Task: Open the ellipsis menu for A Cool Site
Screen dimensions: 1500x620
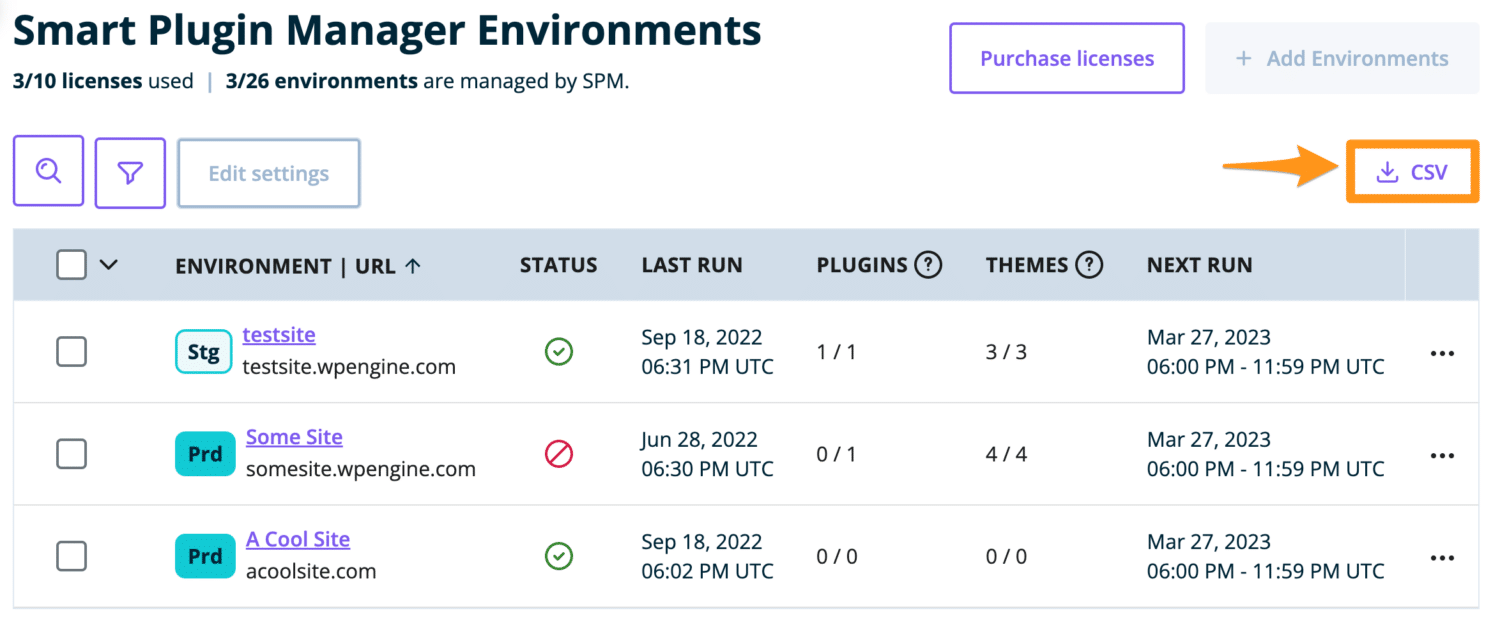Action: point(1443,557)
